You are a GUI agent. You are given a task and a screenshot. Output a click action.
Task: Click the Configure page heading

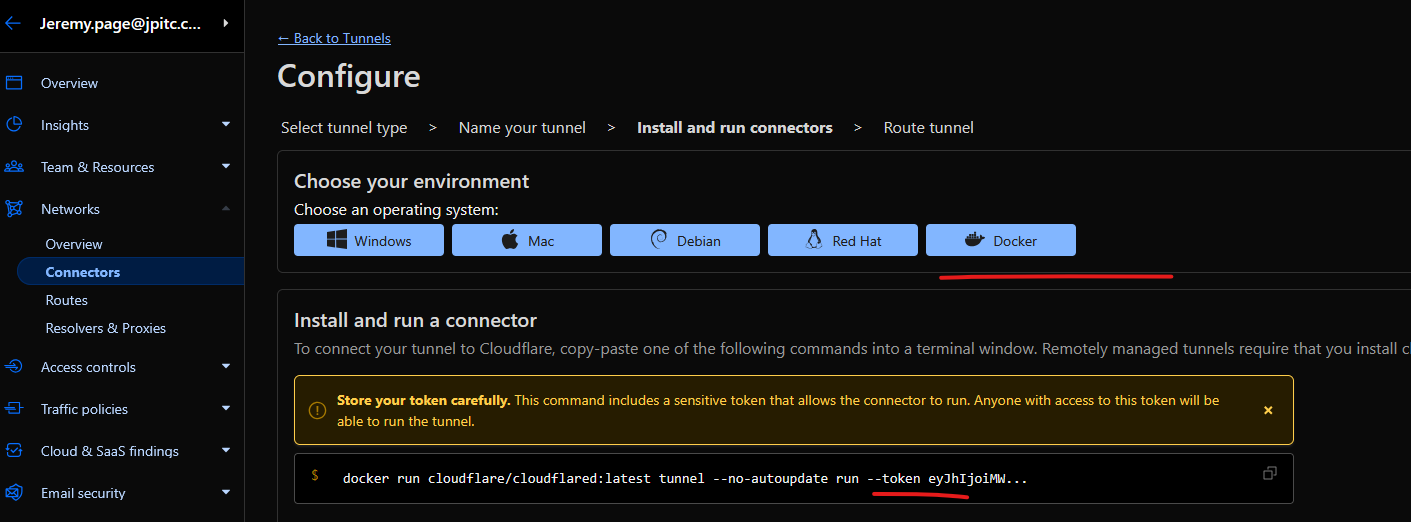349,77
